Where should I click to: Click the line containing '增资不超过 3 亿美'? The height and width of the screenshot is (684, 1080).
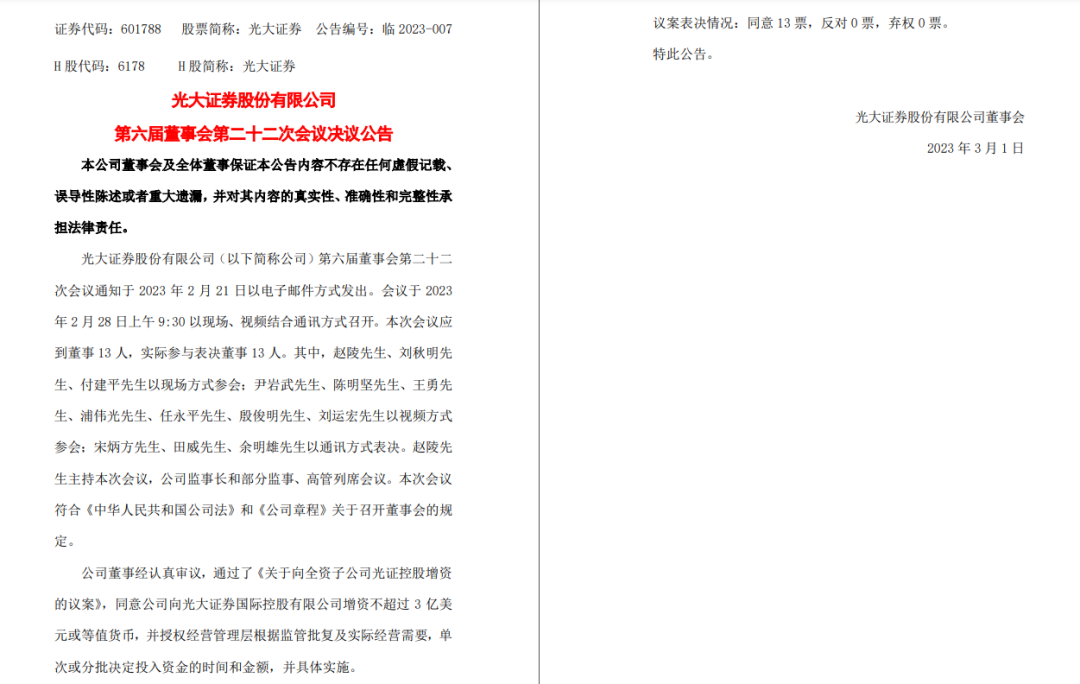(253, 604)
